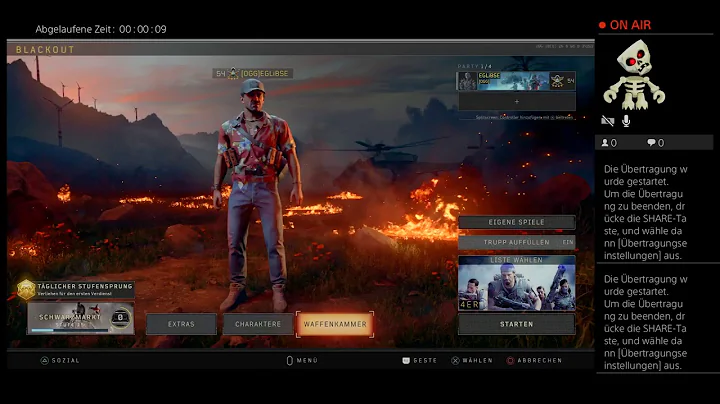Select the empty party slot plus
720x404 pixels.
click(517, 101)
